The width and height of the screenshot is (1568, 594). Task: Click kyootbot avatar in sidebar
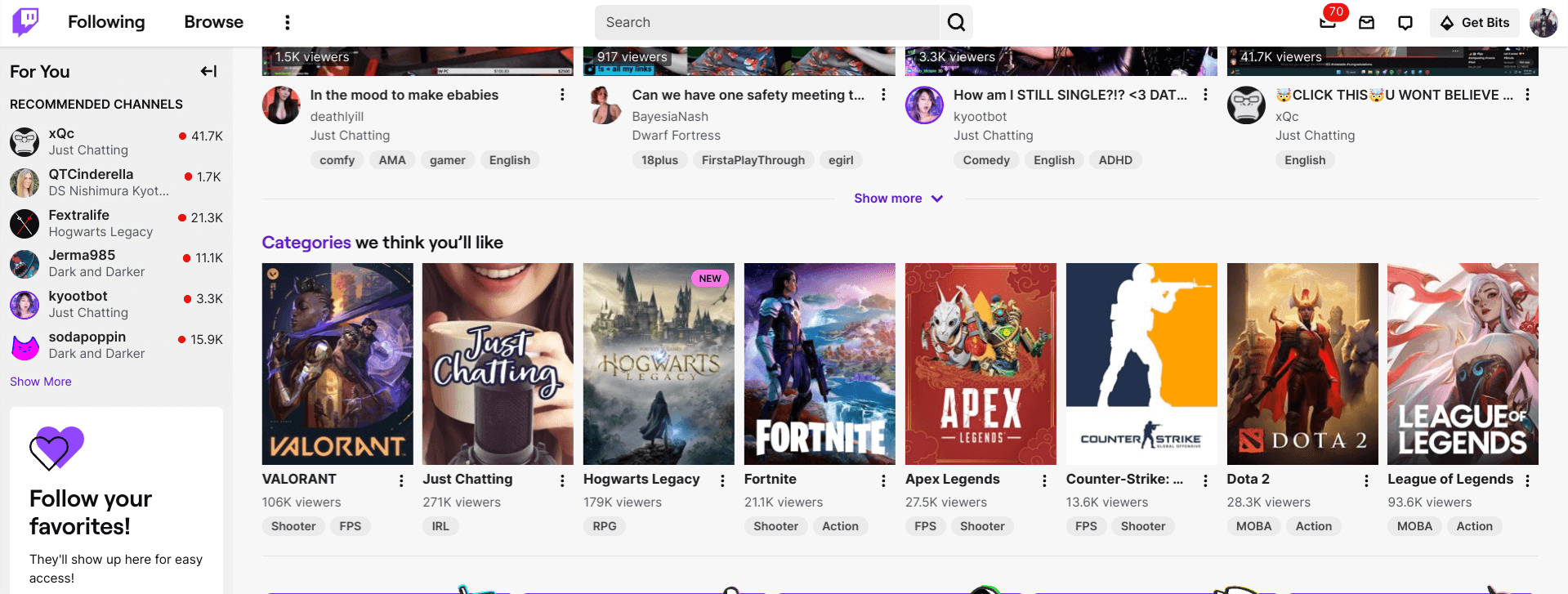pos(25,305)
